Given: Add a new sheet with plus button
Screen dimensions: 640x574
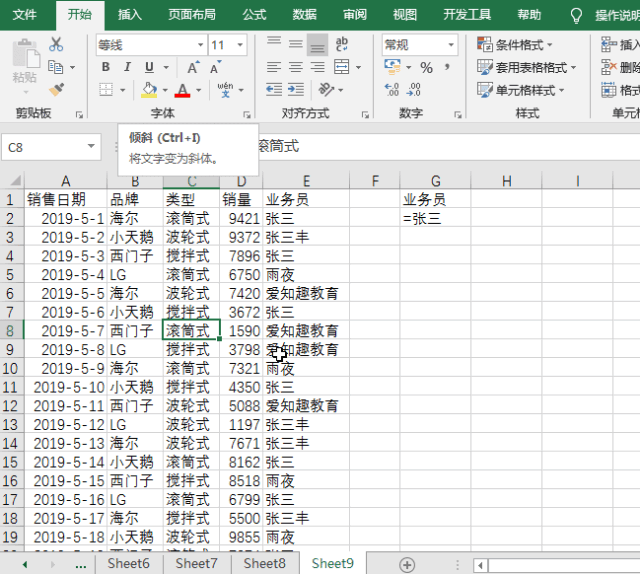Looking at the screenshot, I should click(407, 565).
